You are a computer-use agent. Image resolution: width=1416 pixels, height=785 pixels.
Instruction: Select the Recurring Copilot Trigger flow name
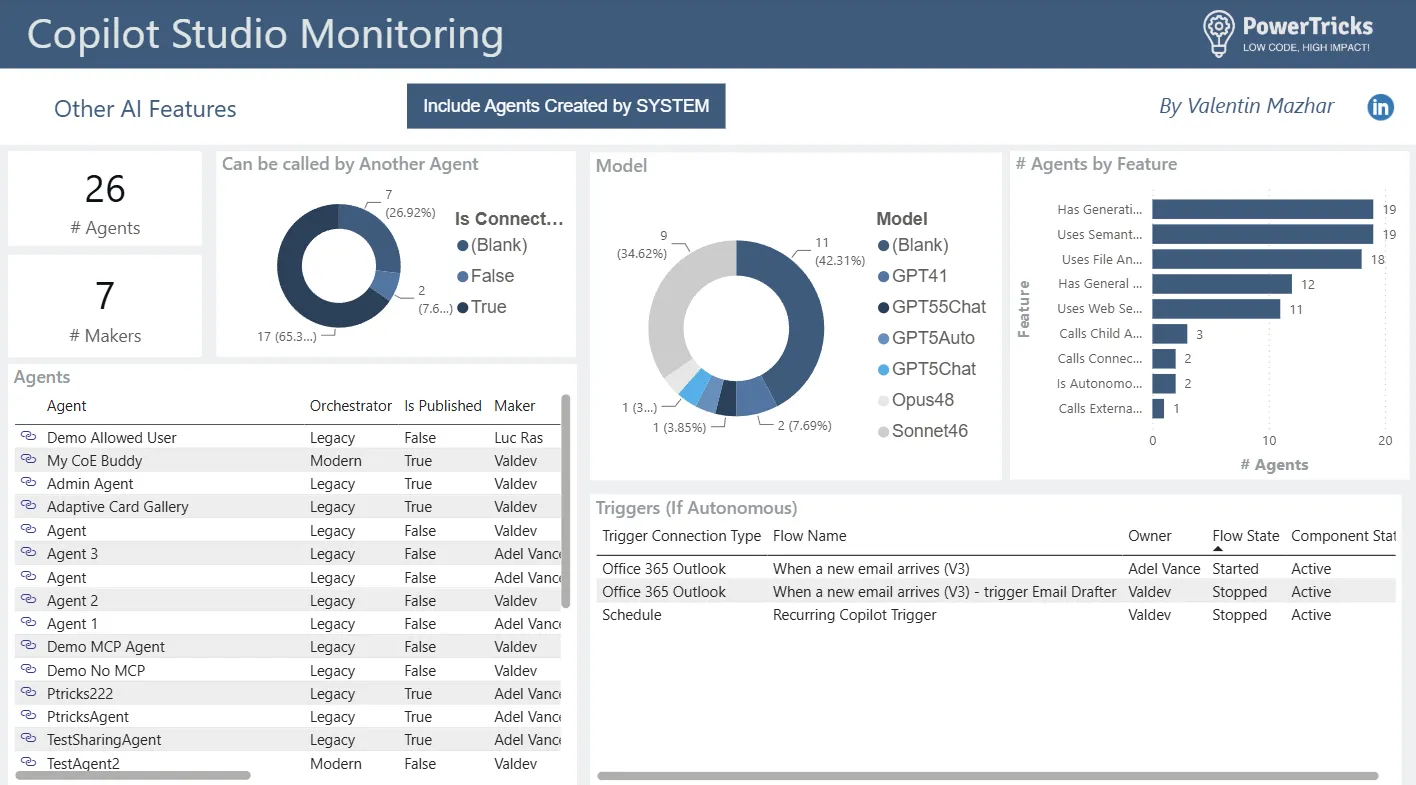tap(855, 615)
